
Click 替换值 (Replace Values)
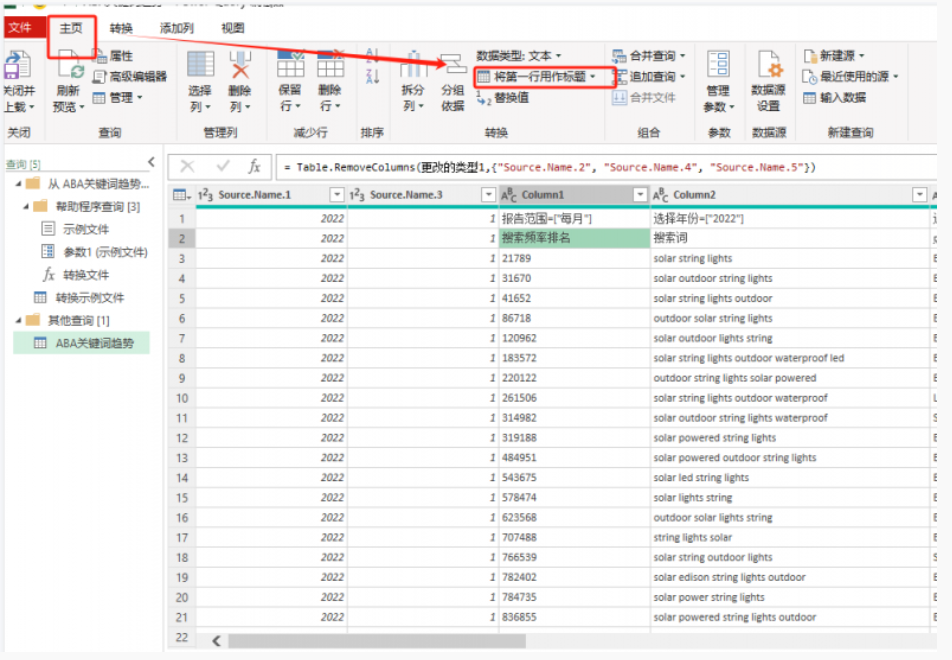503,98
